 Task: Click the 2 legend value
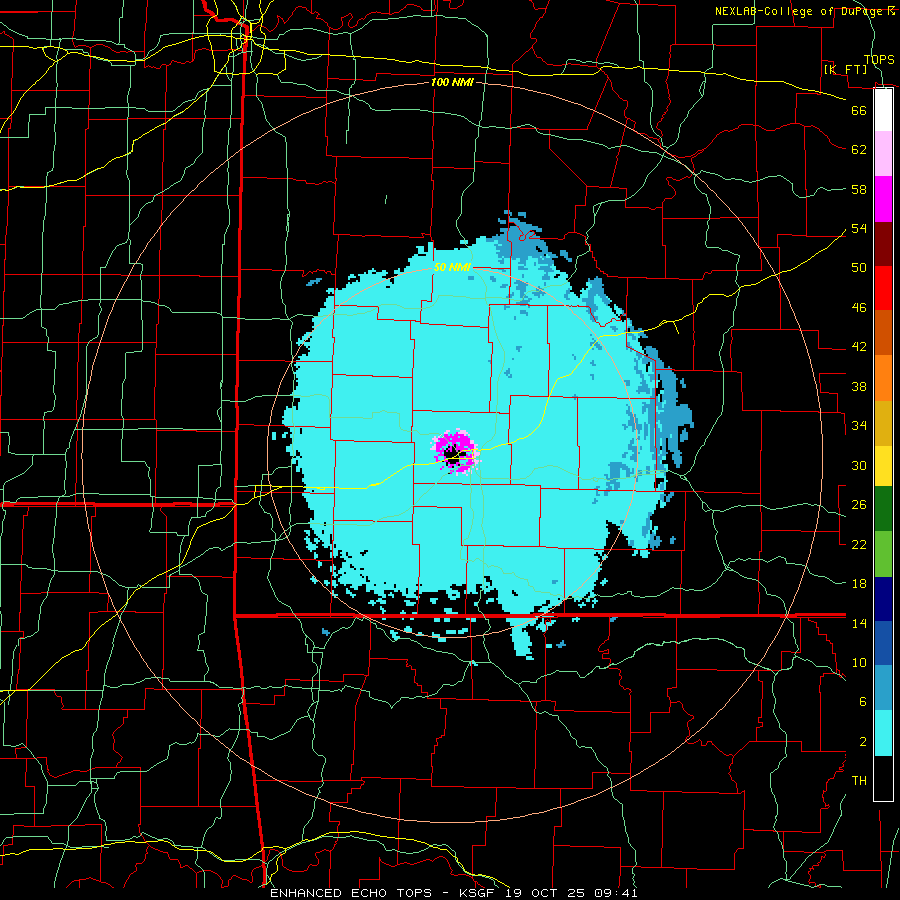point(862,742)
